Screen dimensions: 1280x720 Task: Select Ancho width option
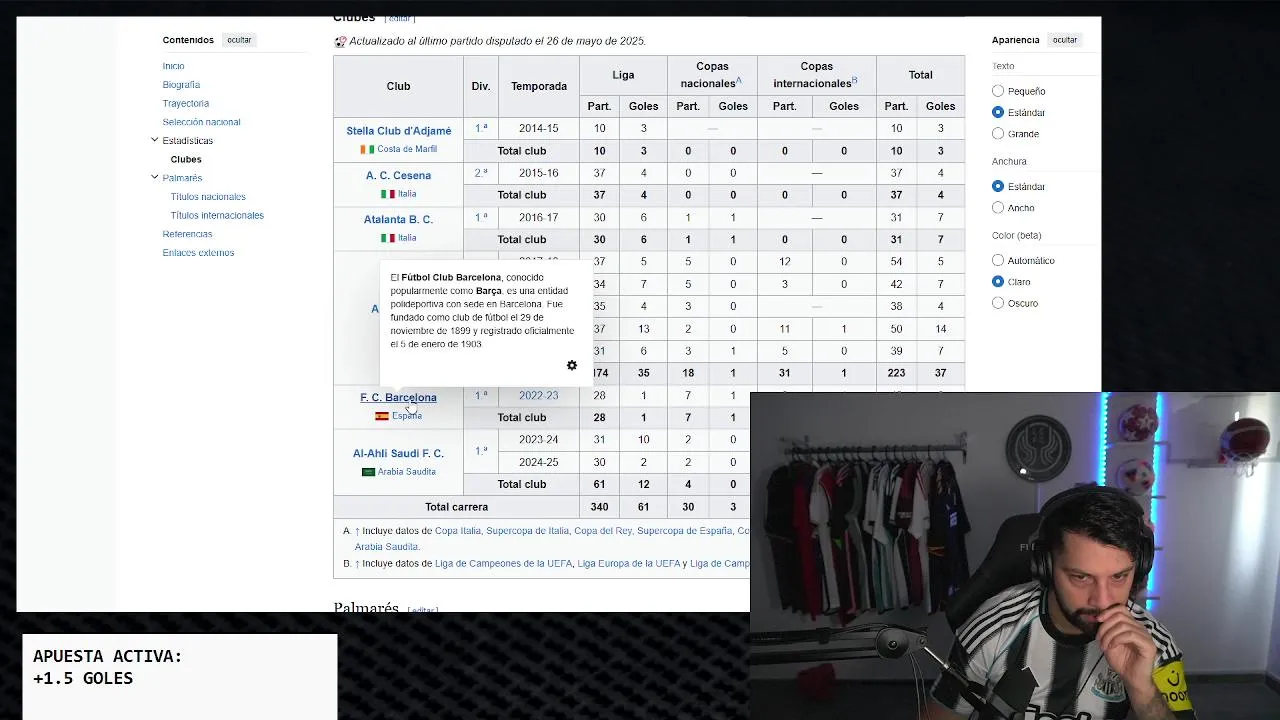pyautogui.click(x=998, y=208)
